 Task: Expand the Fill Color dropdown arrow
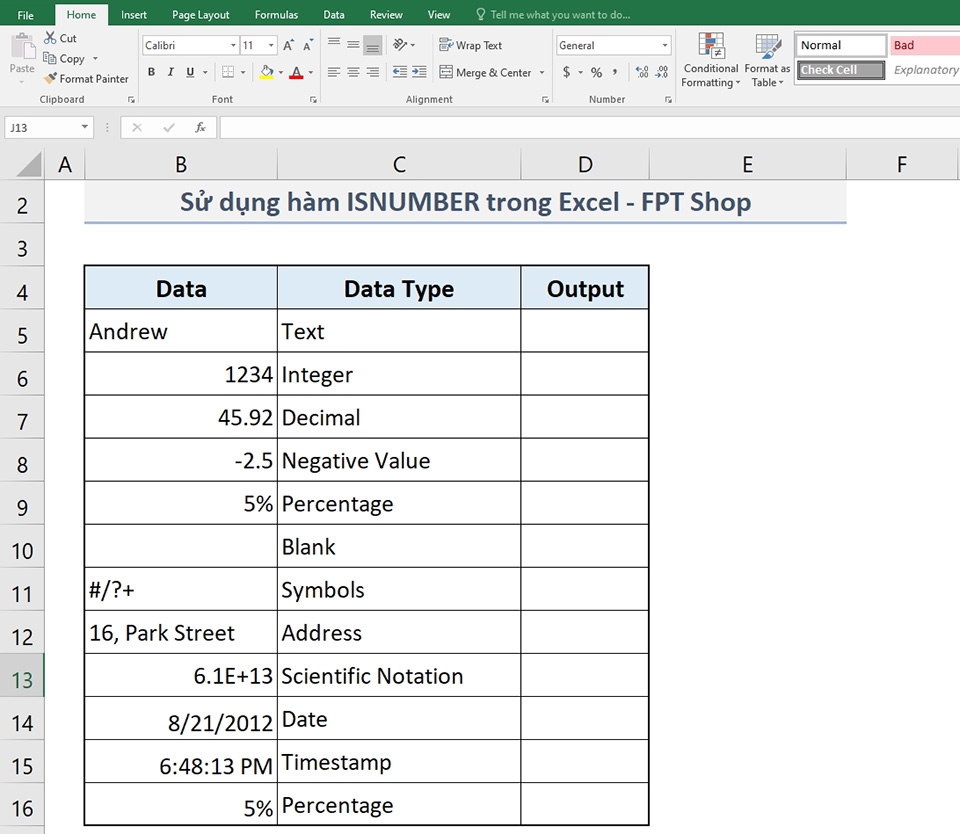point(280,72)
